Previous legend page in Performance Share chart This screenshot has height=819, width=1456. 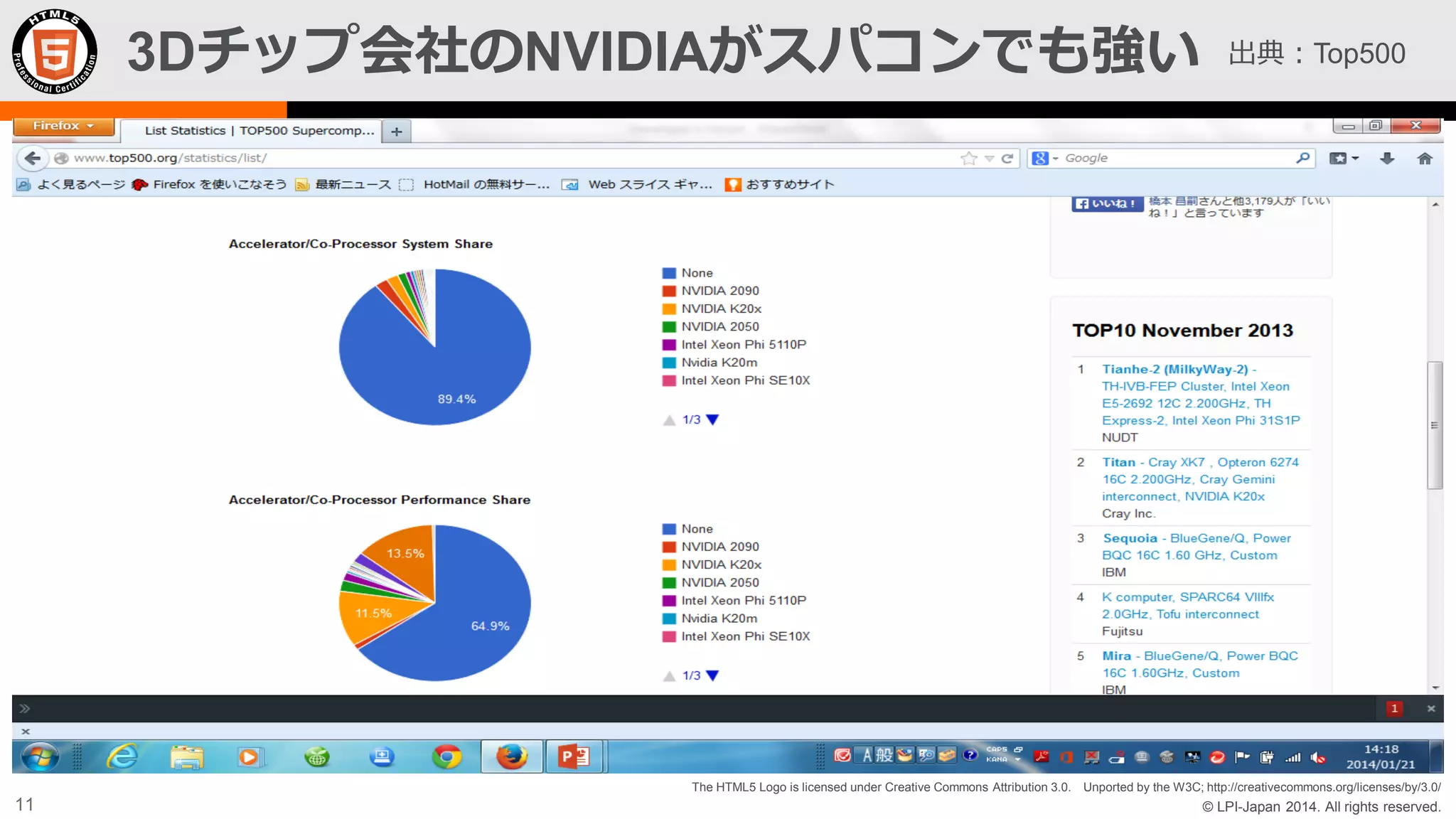click(669, 676)
